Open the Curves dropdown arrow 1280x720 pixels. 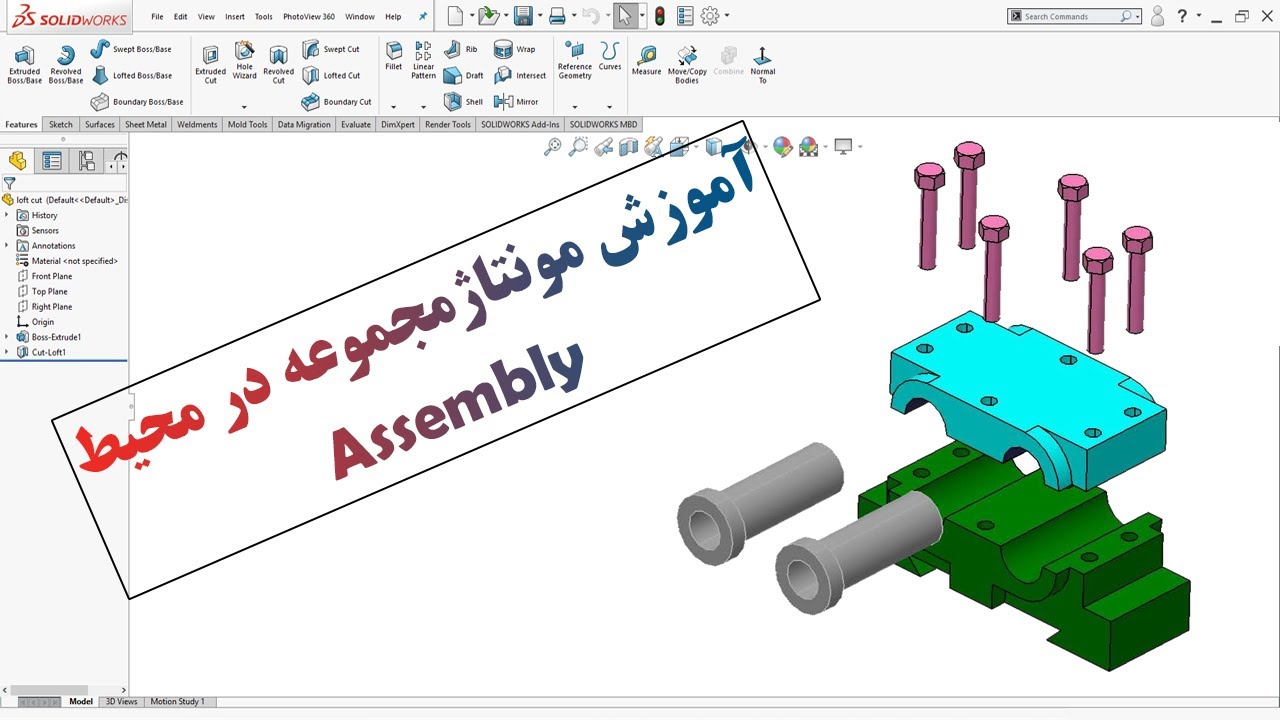pos(610,107)
